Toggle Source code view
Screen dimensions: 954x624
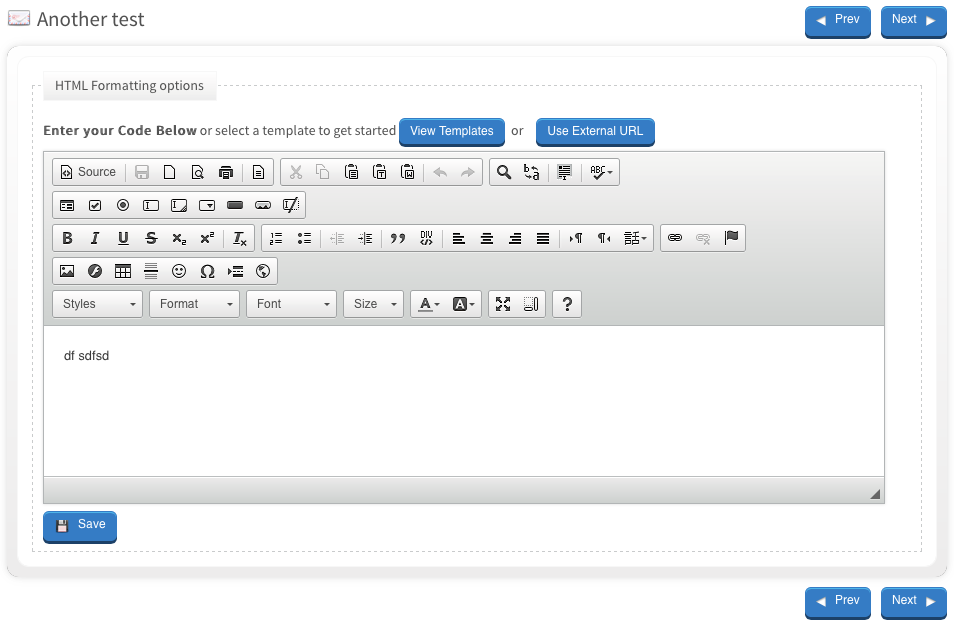pos(88,172)
